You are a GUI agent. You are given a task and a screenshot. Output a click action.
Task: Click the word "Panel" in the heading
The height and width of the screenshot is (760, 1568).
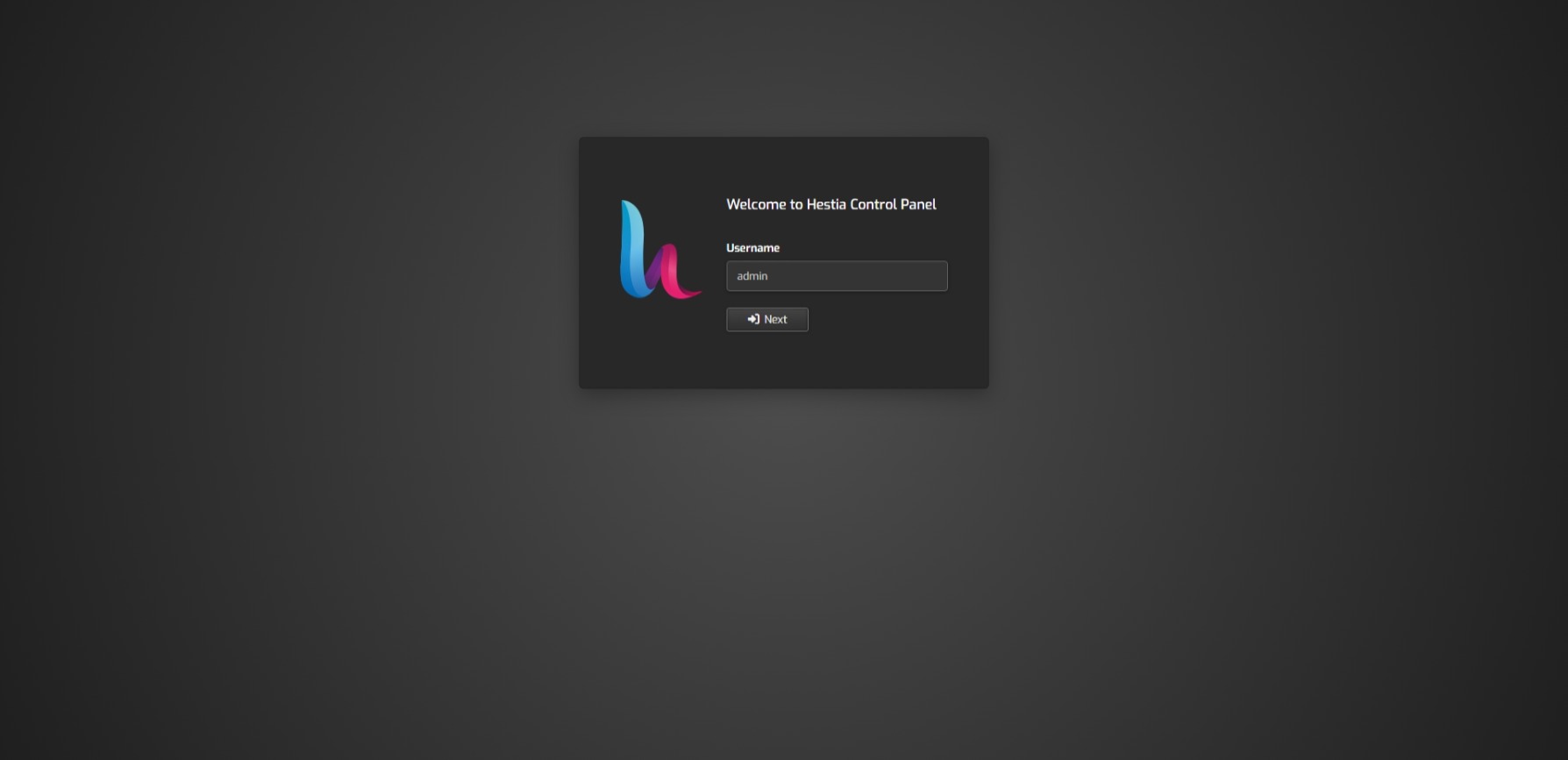[918, 204]
